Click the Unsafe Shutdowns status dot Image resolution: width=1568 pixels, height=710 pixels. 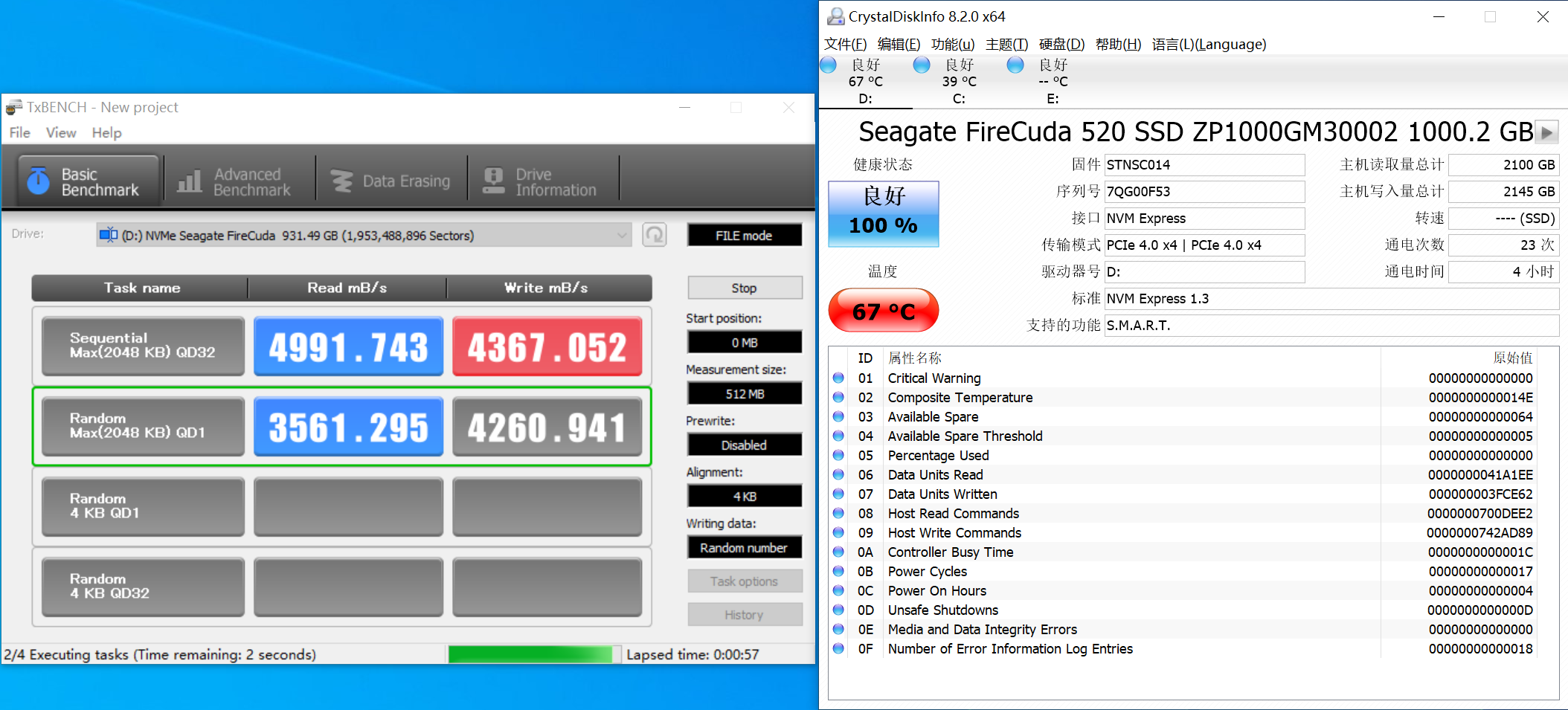point(838,610)
